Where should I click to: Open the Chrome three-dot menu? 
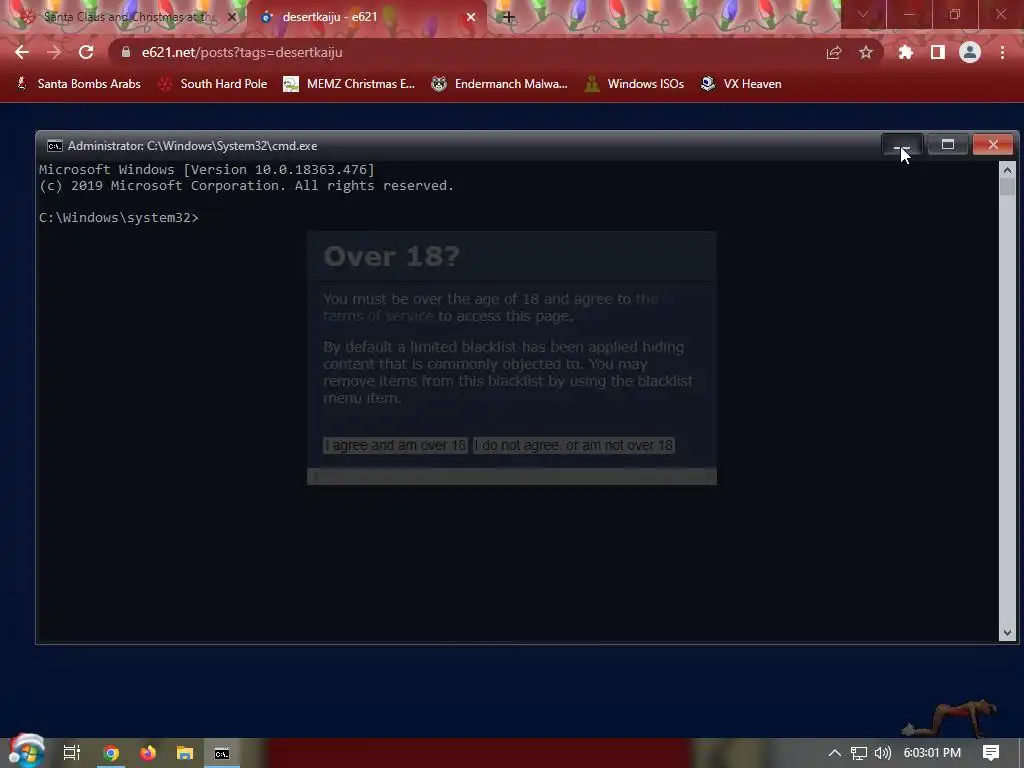point(1002,53)
